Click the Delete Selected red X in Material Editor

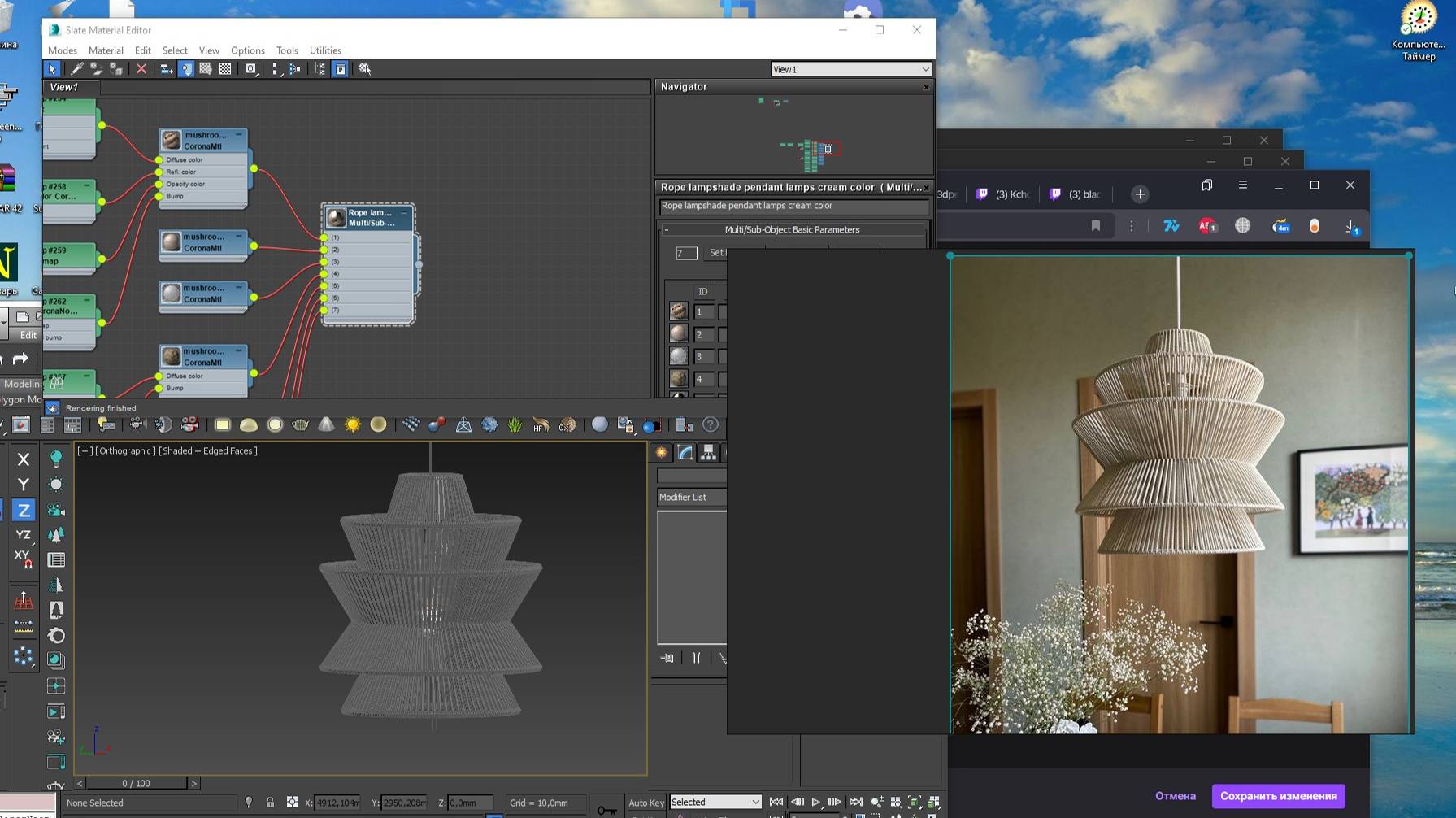click(x=141, y=69)
